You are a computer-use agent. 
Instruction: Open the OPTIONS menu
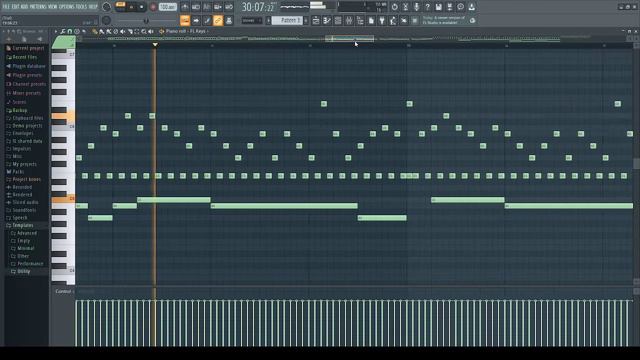67,7
